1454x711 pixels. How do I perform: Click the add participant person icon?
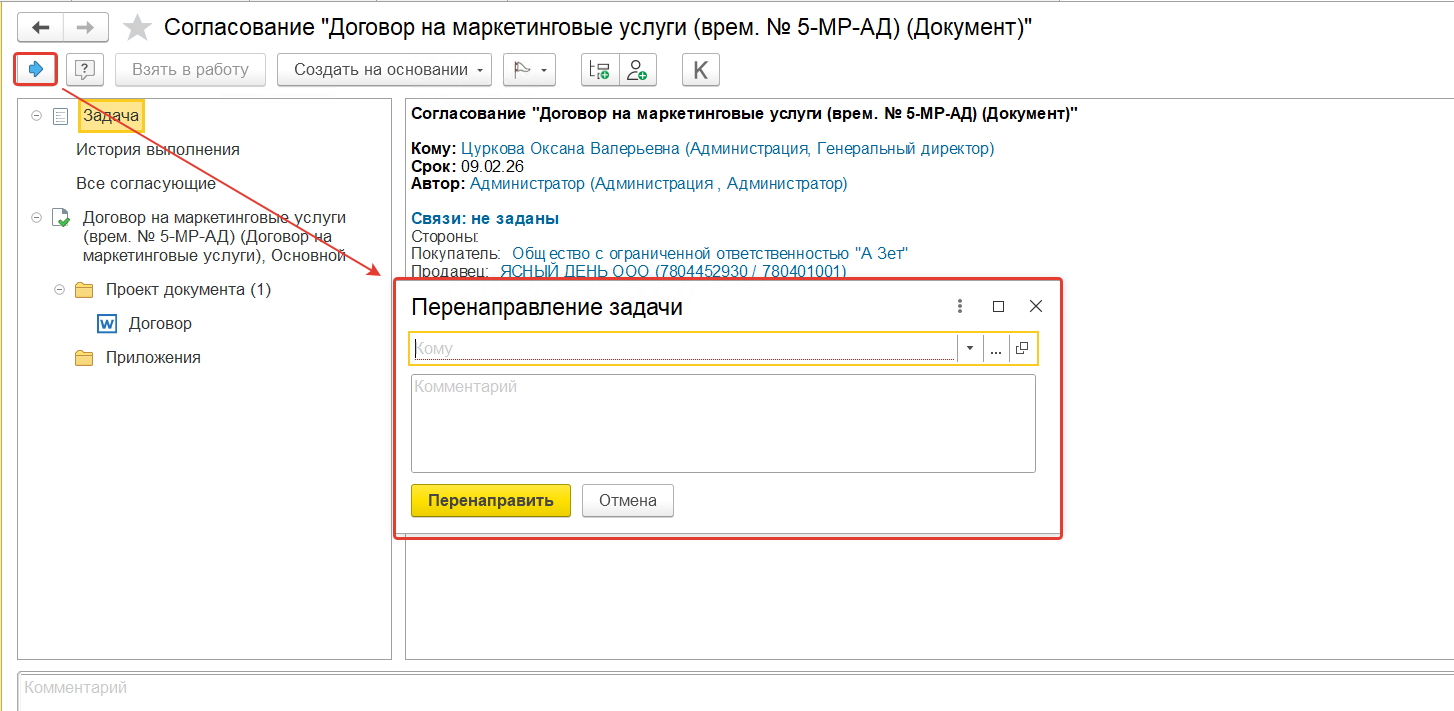click(x=637, y=69)
